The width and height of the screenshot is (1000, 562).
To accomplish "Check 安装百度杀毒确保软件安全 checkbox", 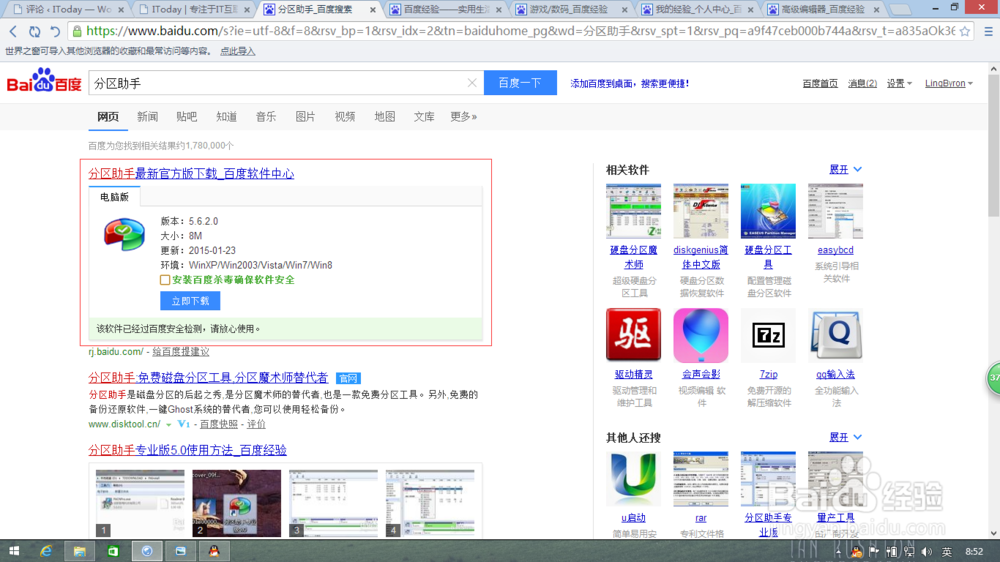I will click(165, 279).
